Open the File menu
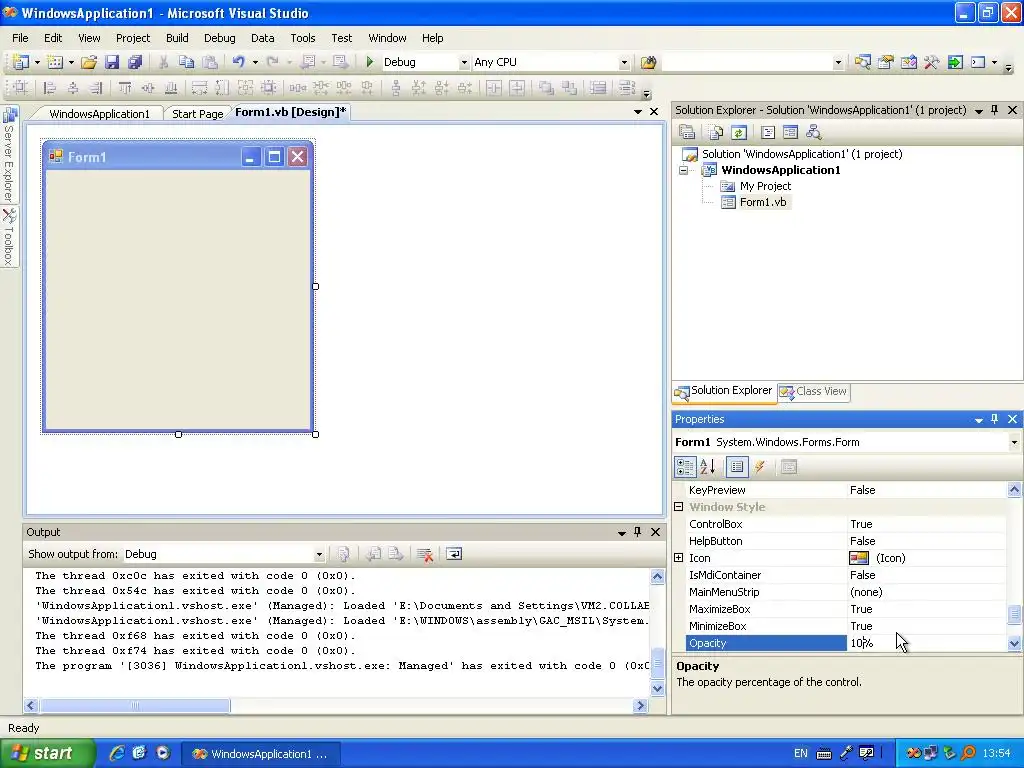This screenshot has width=1024, height=768. pos(20,38)
